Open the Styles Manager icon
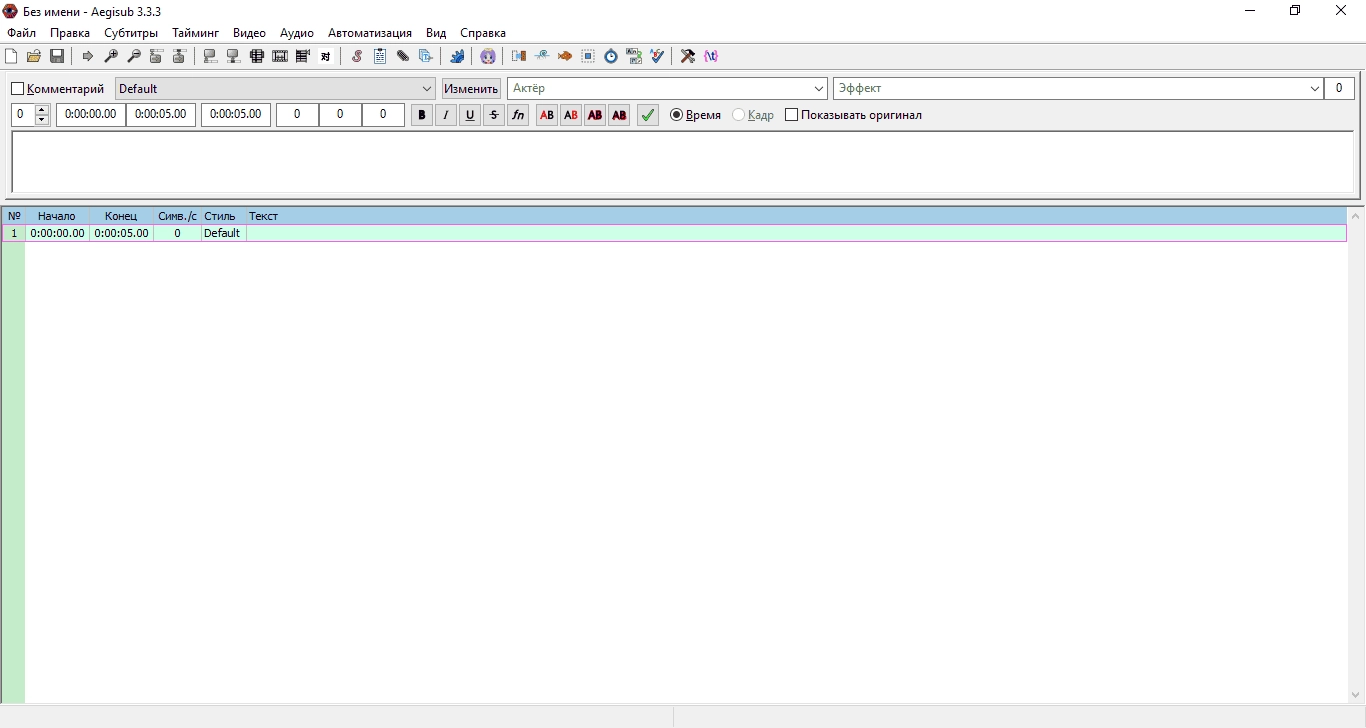Screen dimensions: 1366x728 tap(357, 56)
